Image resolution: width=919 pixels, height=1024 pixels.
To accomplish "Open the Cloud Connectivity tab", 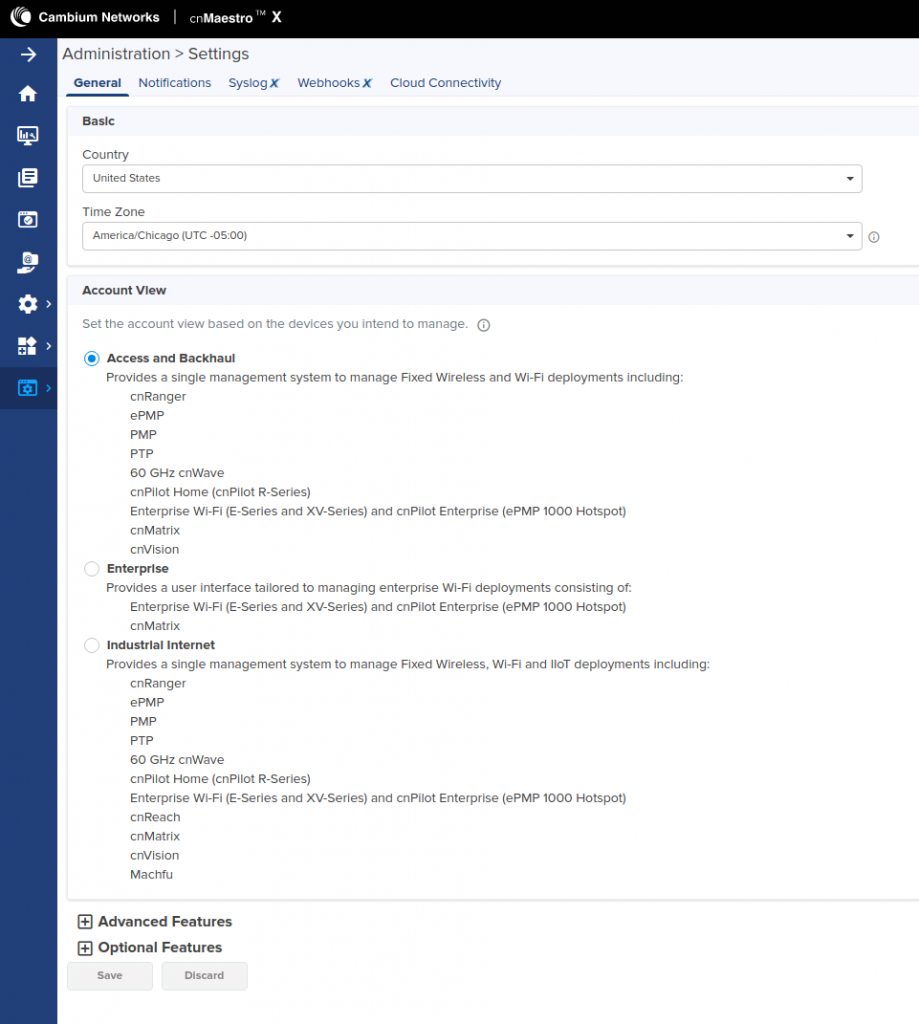I will coord(445,83).
